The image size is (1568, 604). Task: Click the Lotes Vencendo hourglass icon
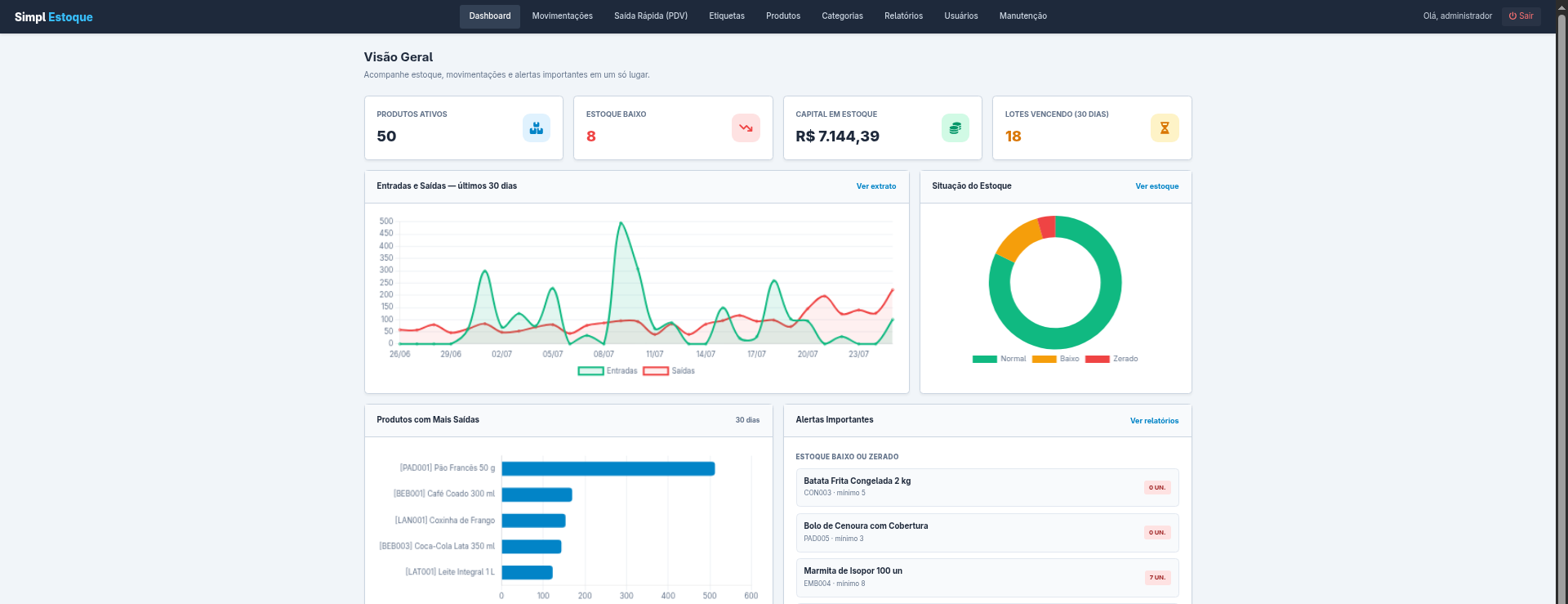[1165, 128]
